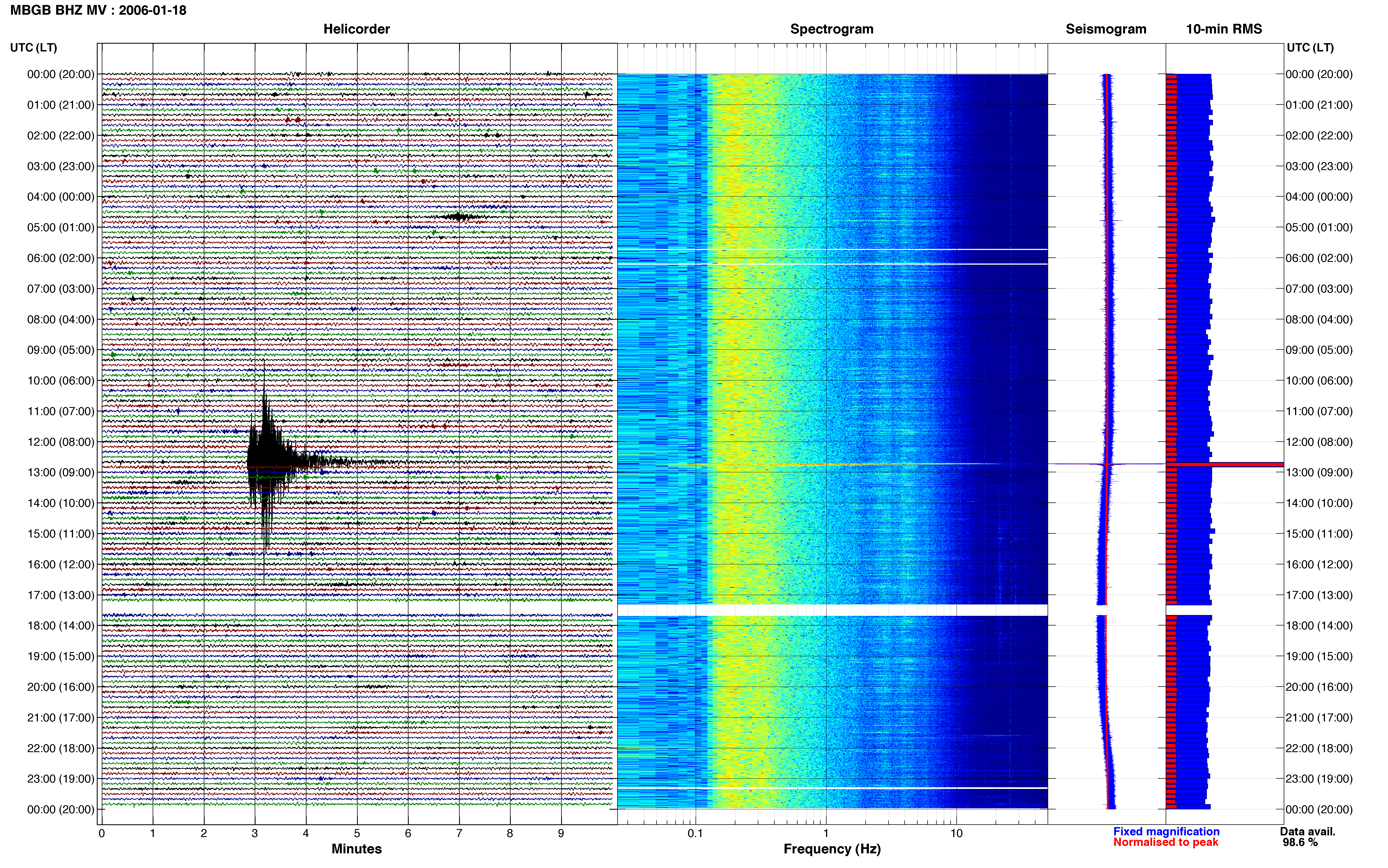Screen dimensions: 1388x868
Task: Click the left '13:00 (09:00)' time label
Action: (x=61, y=473)
